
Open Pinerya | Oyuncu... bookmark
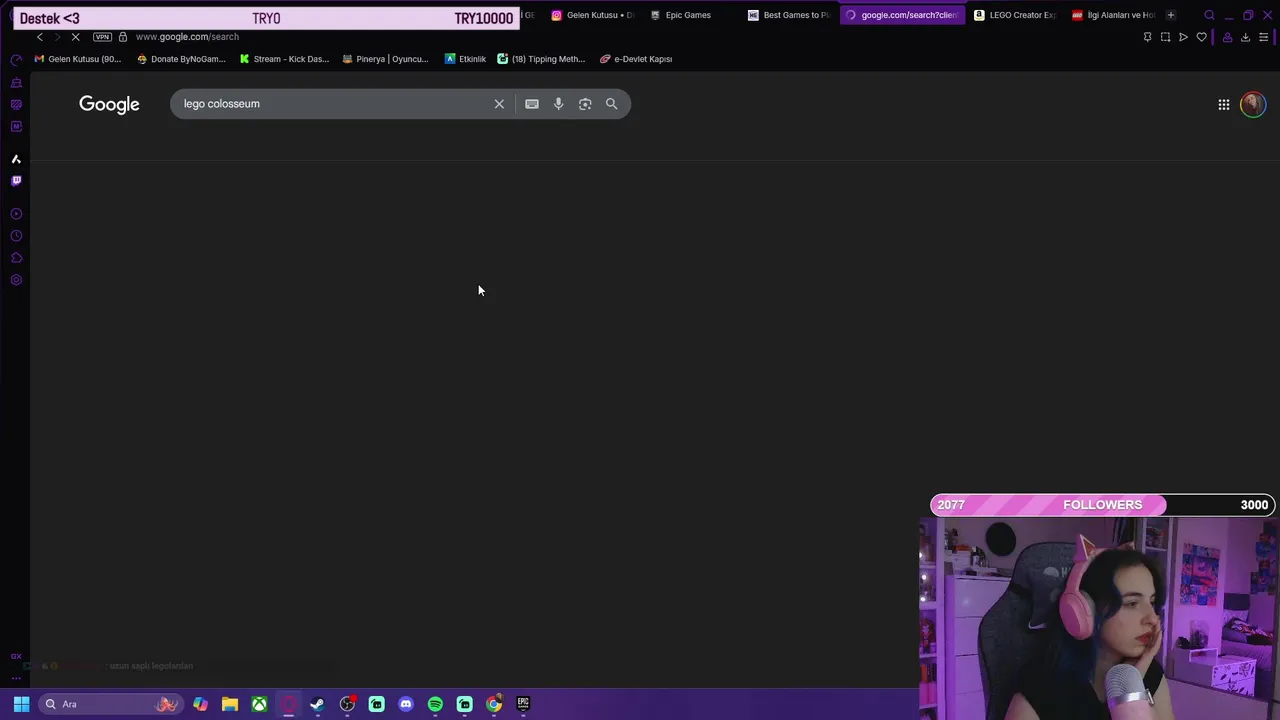tap(385, 59)
